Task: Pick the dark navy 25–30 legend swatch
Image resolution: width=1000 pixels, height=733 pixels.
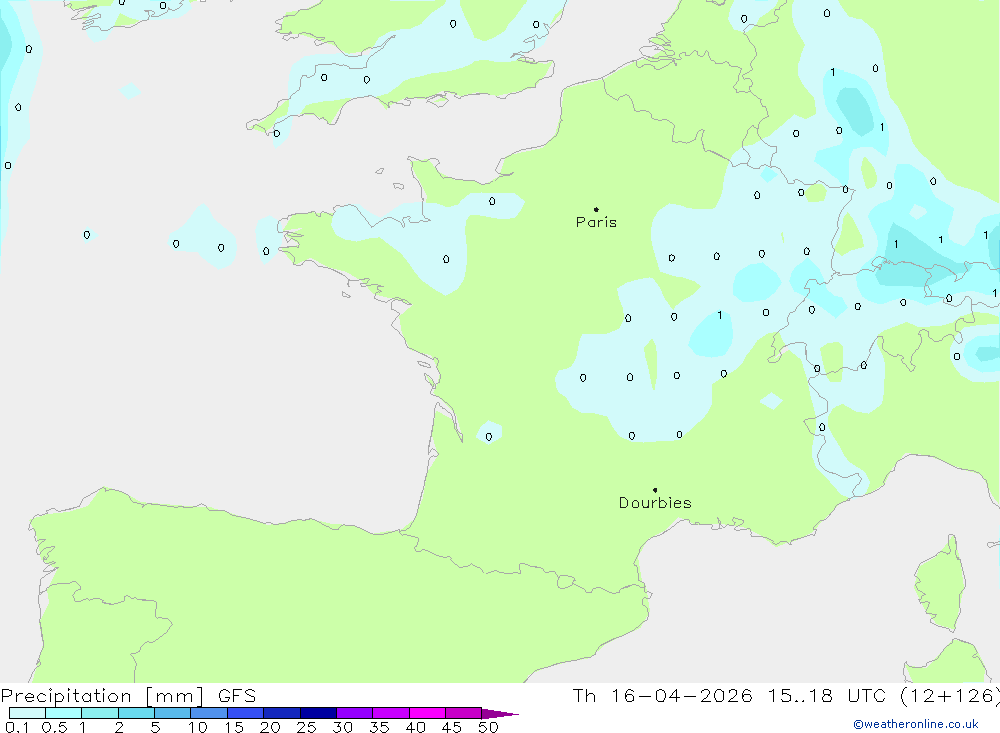Action: click(x=318, y=713)
